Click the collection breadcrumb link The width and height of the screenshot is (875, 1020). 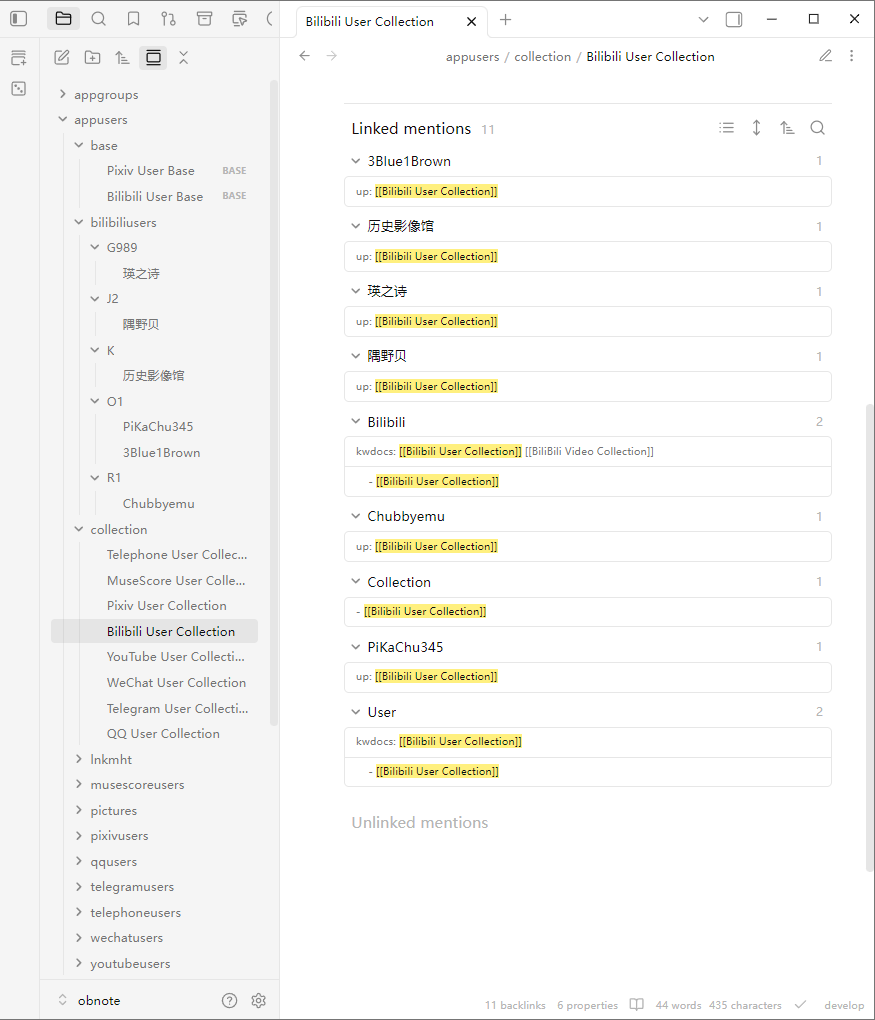click(x=542, y=56)
